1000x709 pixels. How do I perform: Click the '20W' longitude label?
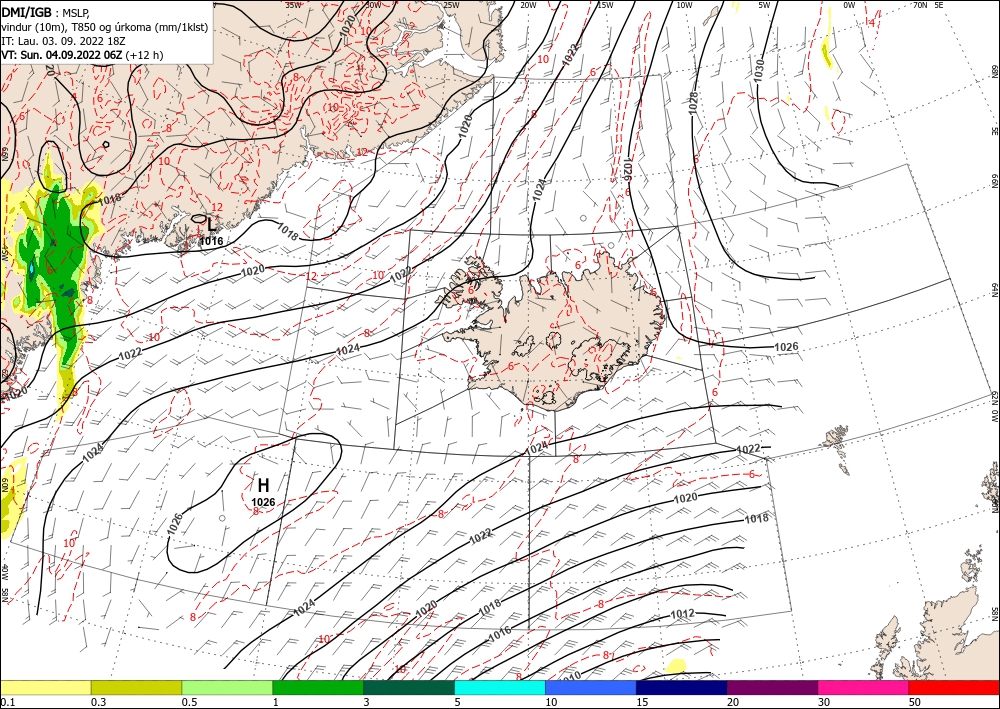point(528,5)
